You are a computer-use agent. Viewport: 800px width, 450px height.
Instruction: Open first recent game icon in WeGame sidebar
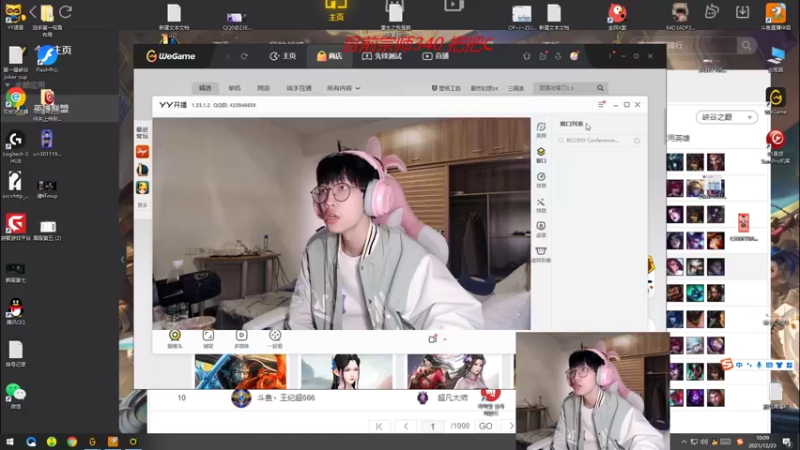point(142,152)
